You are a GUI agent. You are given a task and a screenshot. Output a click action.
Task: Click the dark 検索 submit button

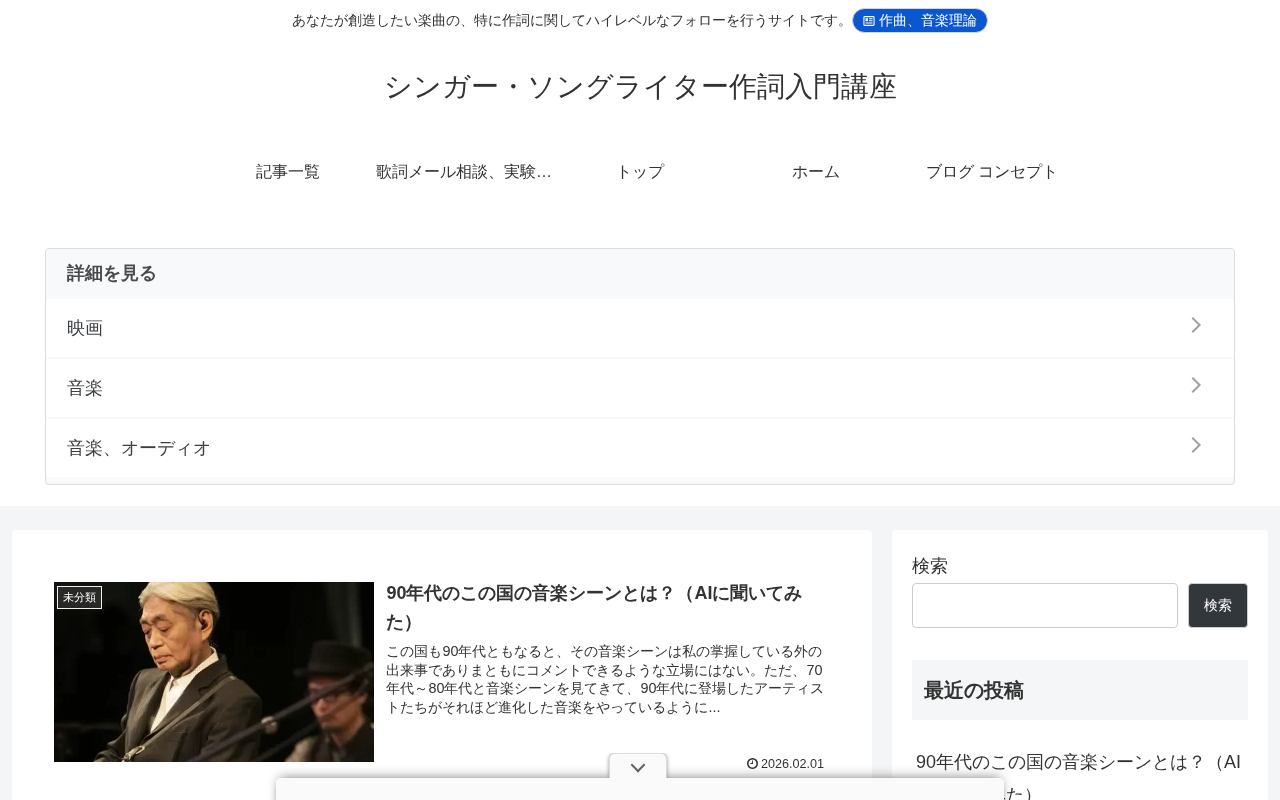[1218, 606]
